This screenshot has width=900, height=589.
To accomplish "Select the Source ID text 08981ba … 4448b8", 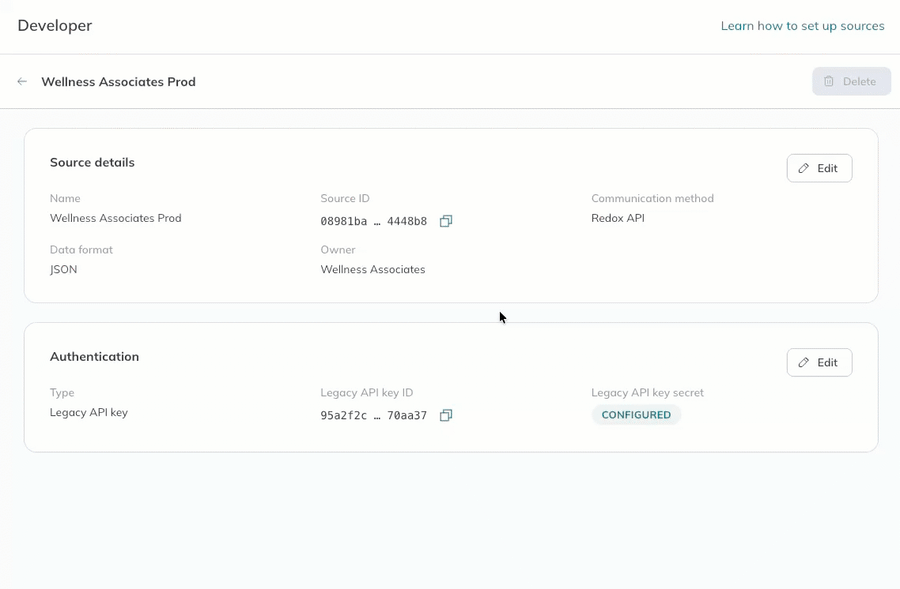I will [374, 221].
